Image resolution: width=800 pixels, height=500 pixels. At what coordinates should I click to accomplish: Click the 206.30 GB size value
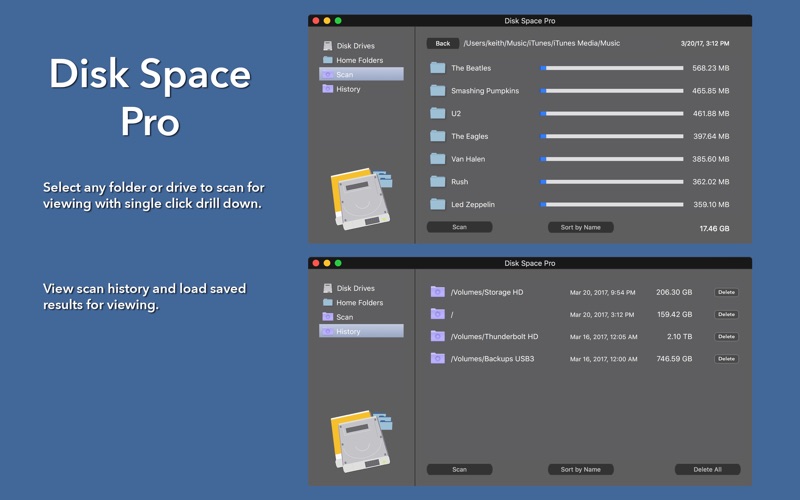(674, 292)
